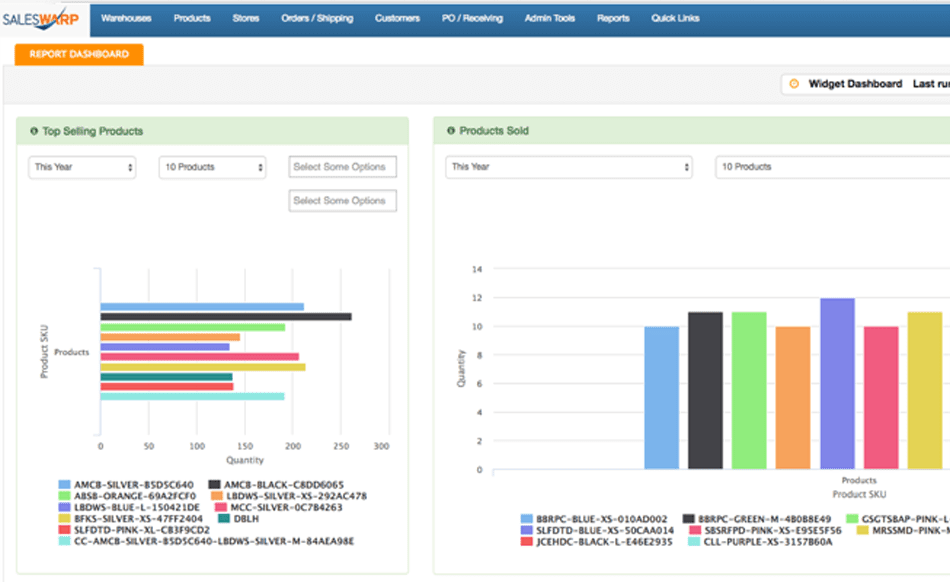Toggle BBRPC-BLUE-XS-010AD002 legend swatch
The width and height of the screenshot is (950, 582).
pyautogui.click(x=526, y=519)
